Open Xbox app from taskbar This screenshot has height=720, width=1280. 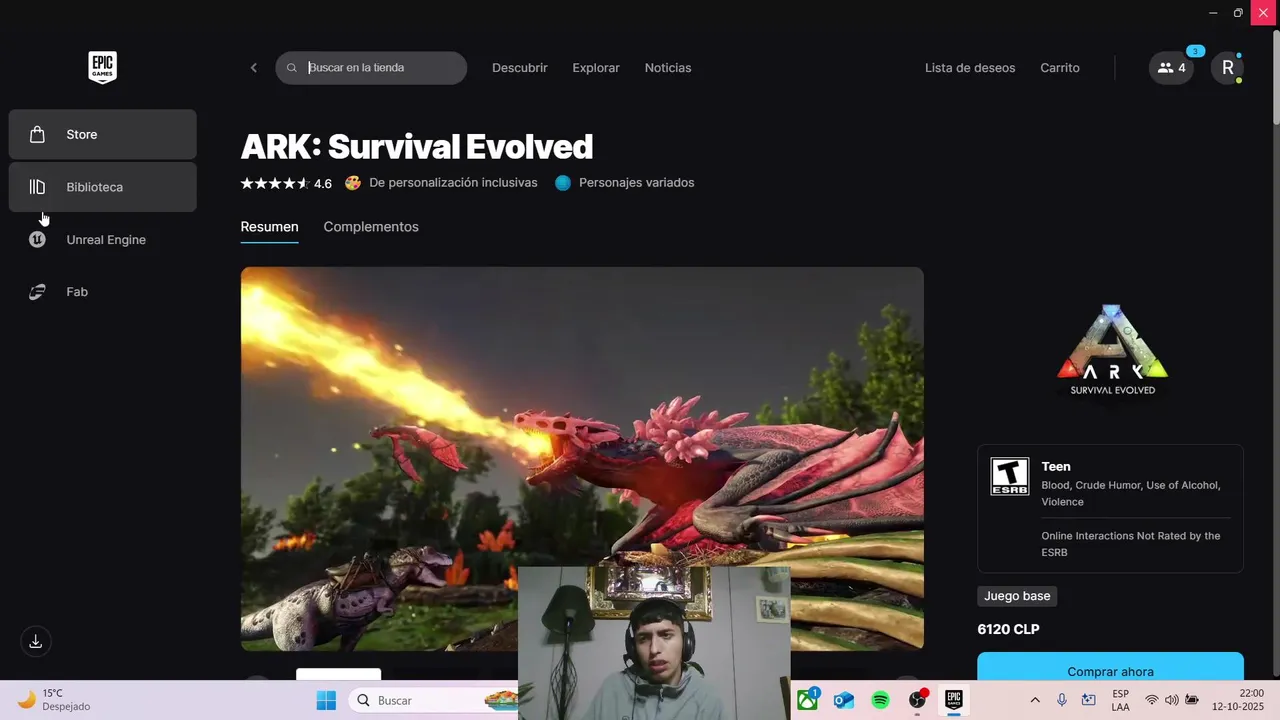(807, 701)
